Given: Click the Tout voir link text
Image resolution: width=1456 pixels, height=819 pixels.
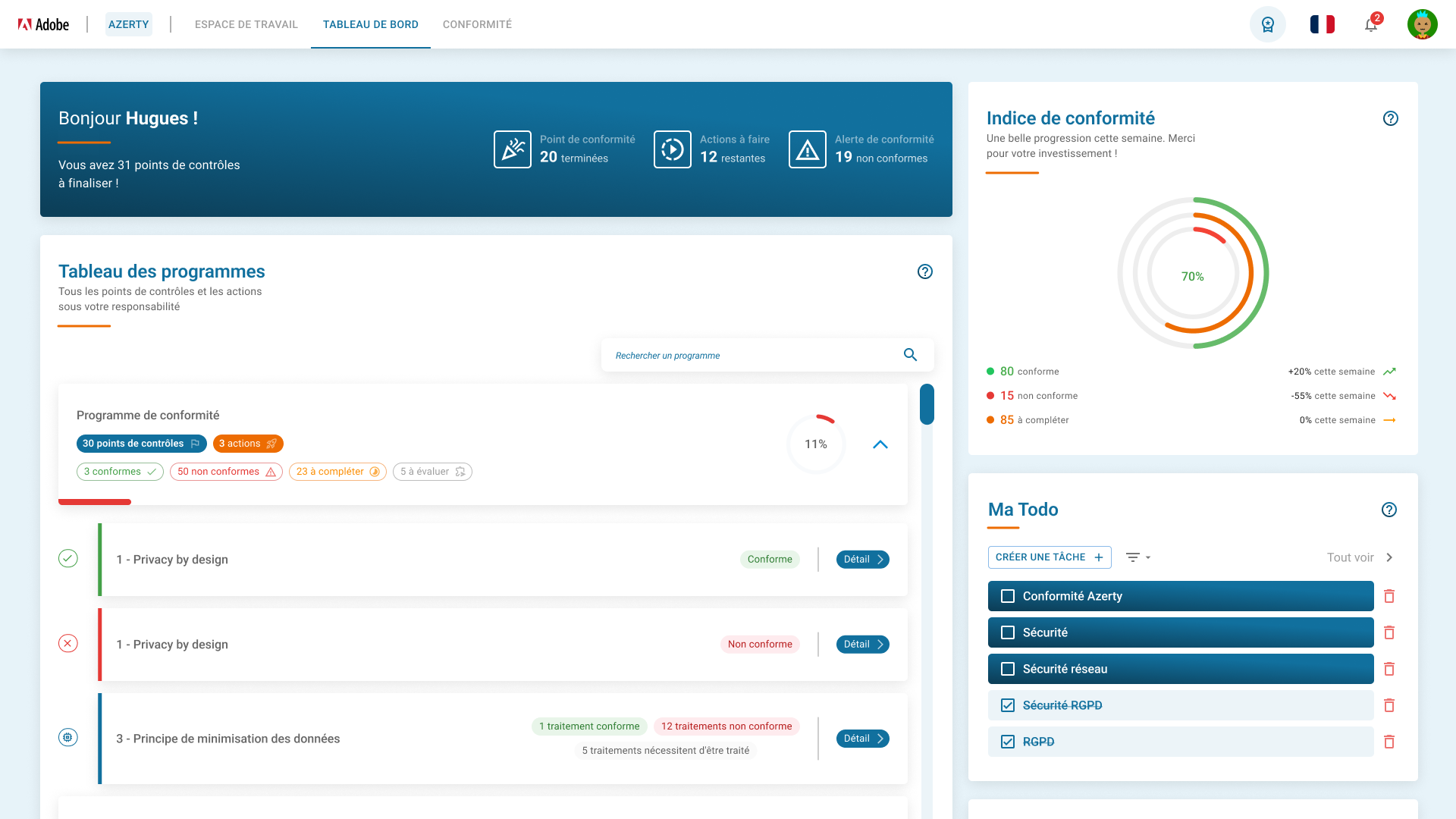Looking at the screenshot, I should (x=1350, y=557).
